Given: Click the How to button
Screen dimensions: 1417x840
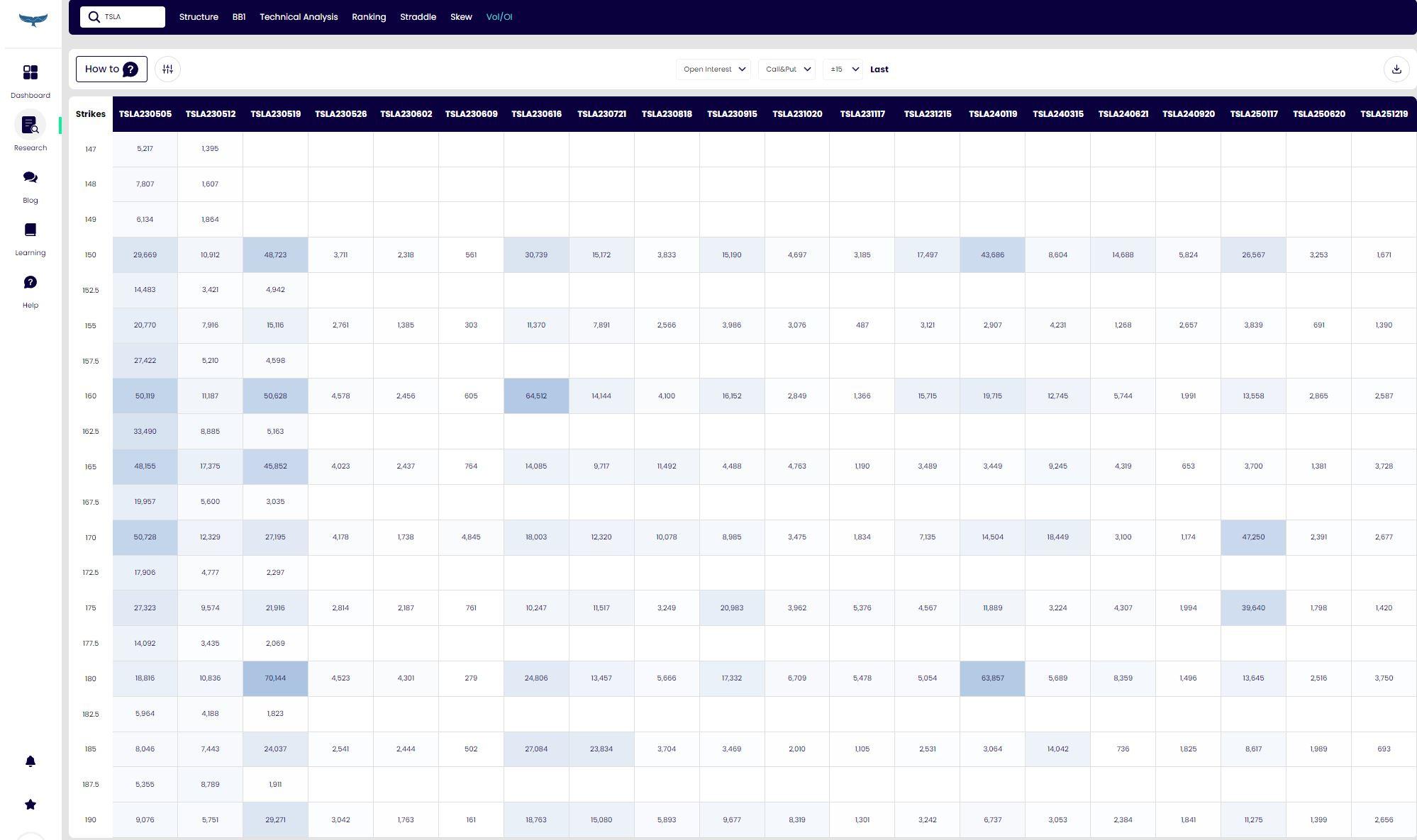Looking at the screenshot, I should (x=111, y=69).
